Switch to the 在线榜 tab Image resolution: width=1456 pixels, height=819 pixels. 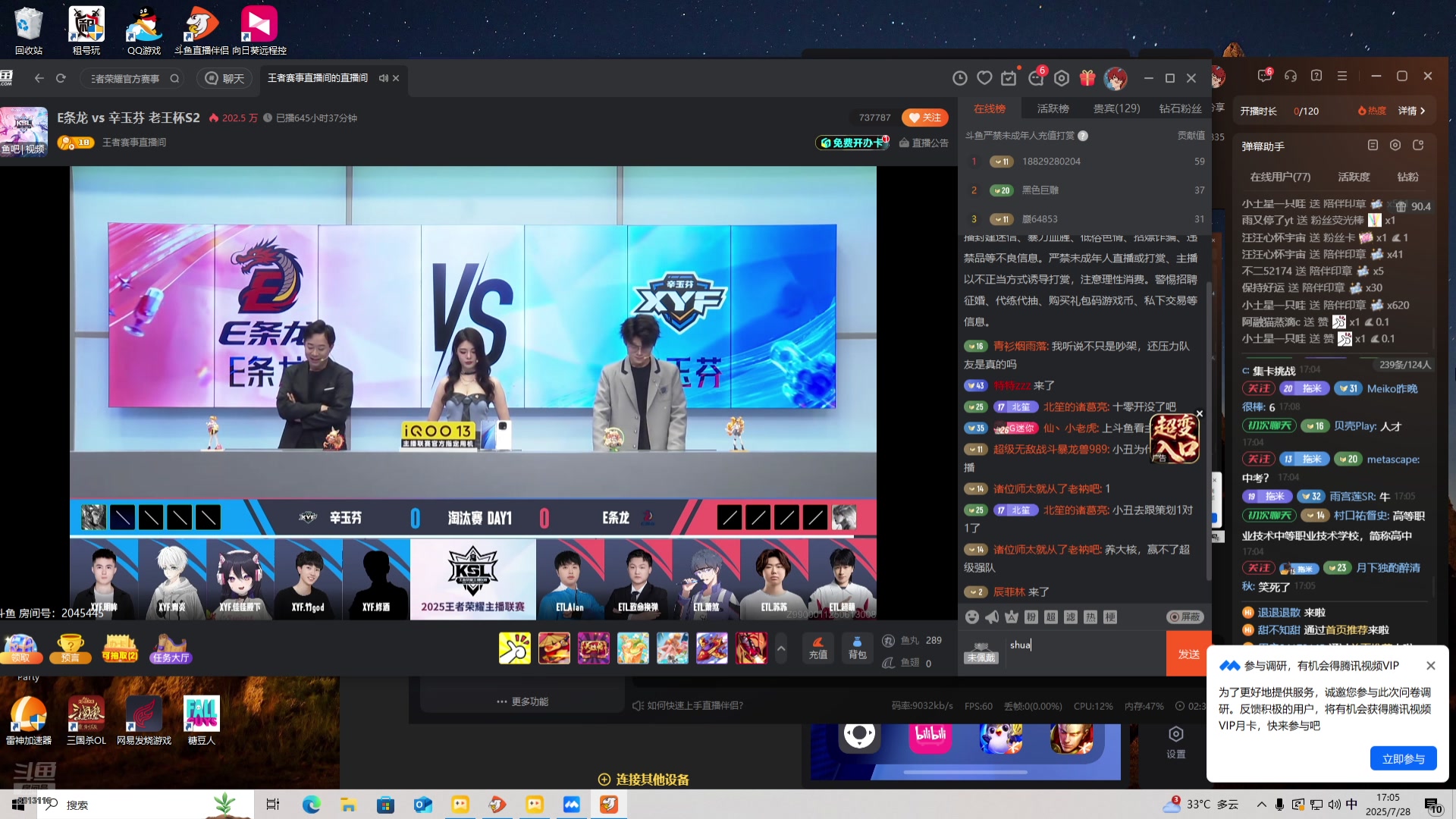click(x=990, y=109)
